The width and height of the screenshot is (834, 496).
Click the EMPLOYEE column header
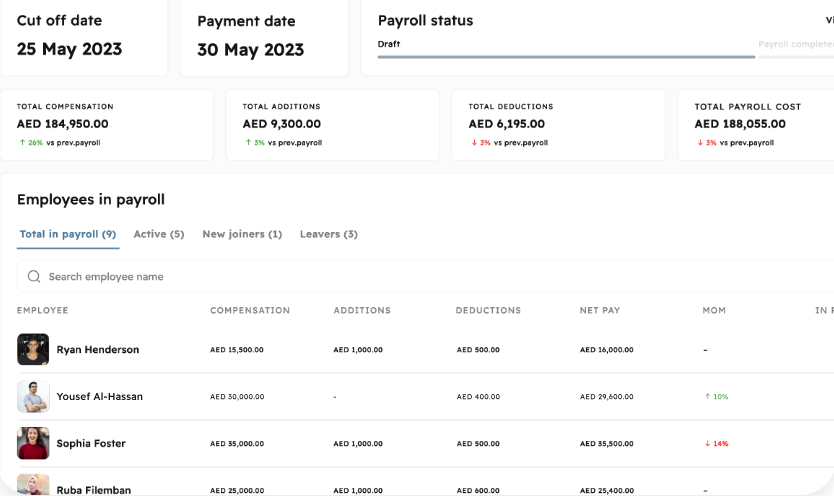(43, 310)
